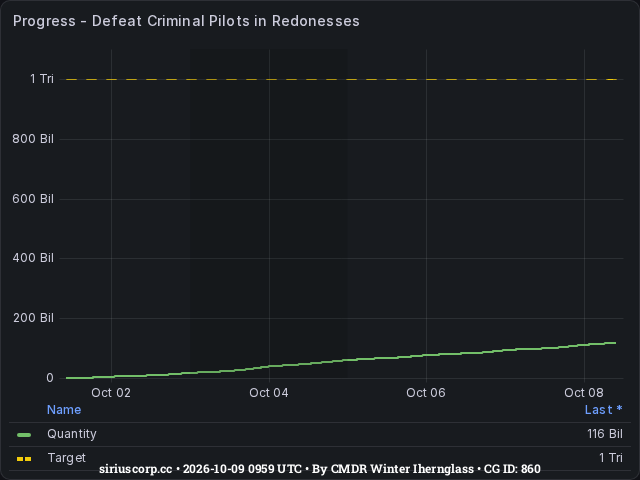Screen dimensions: 640x480
Task: Click the 600 Bil y-axis label
Action: (33, 199)
